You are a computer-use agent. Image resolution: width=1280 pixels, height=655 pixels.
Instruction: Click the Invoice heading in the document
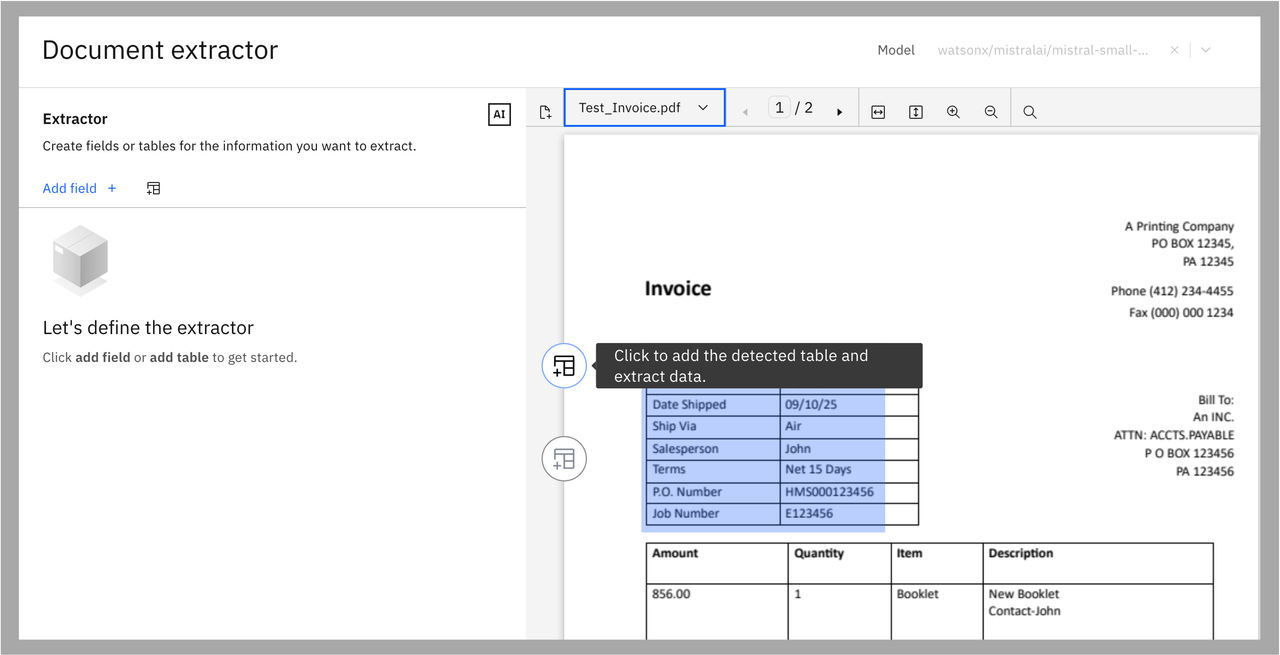coord(678,289)
